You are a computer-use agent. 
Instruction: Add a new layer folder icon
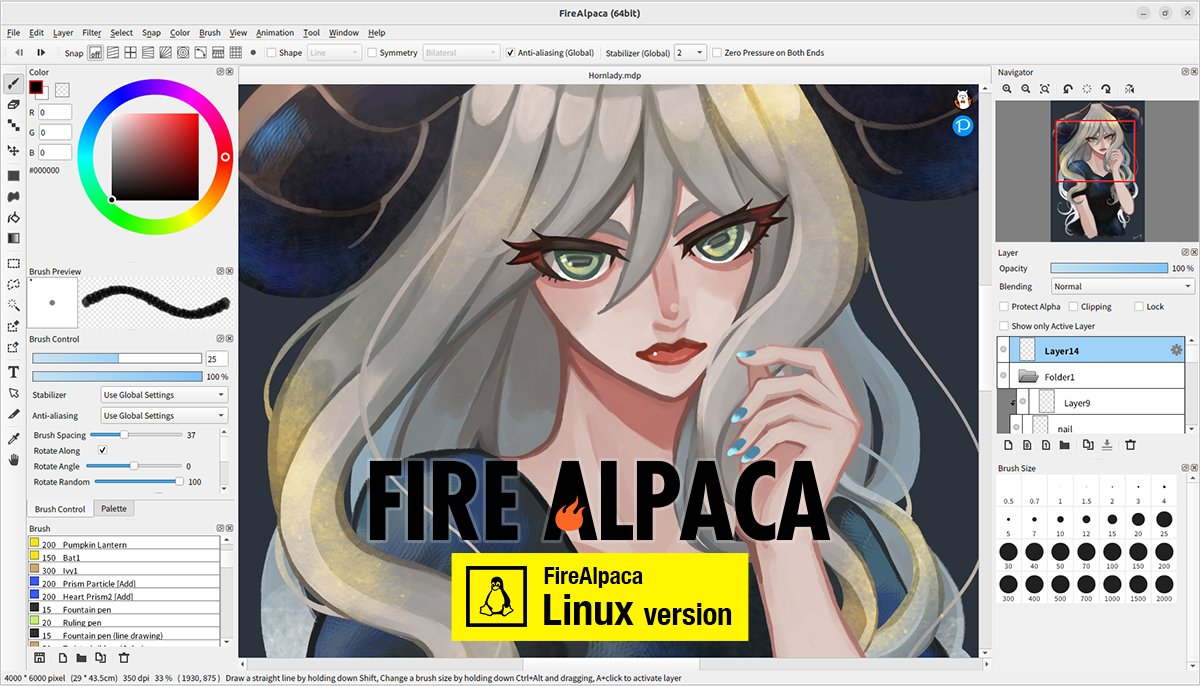(1064, 445)
